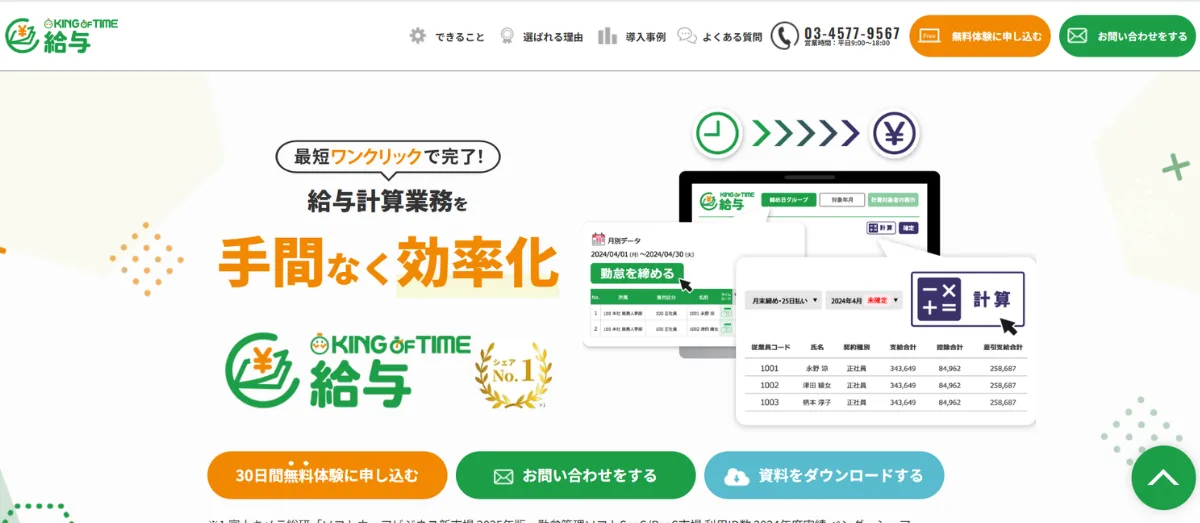This screenshot has height=523, width=1200.
Task: Click the medal icon beside 選ばれる理由
Action: click(x=507, y=36)
